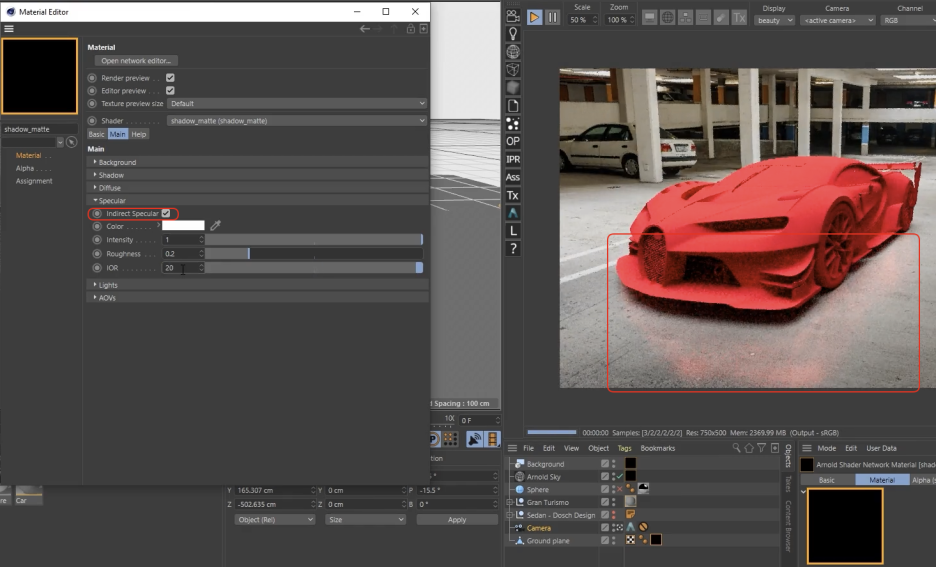
Task: Click the white specular Color swatch
Action: coord(183,226)
